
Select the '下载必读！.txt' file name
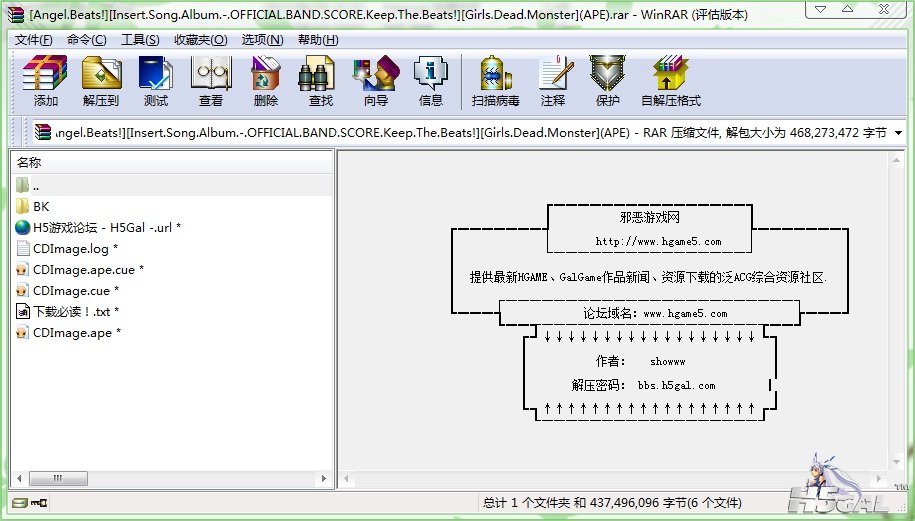coord(76,312)
